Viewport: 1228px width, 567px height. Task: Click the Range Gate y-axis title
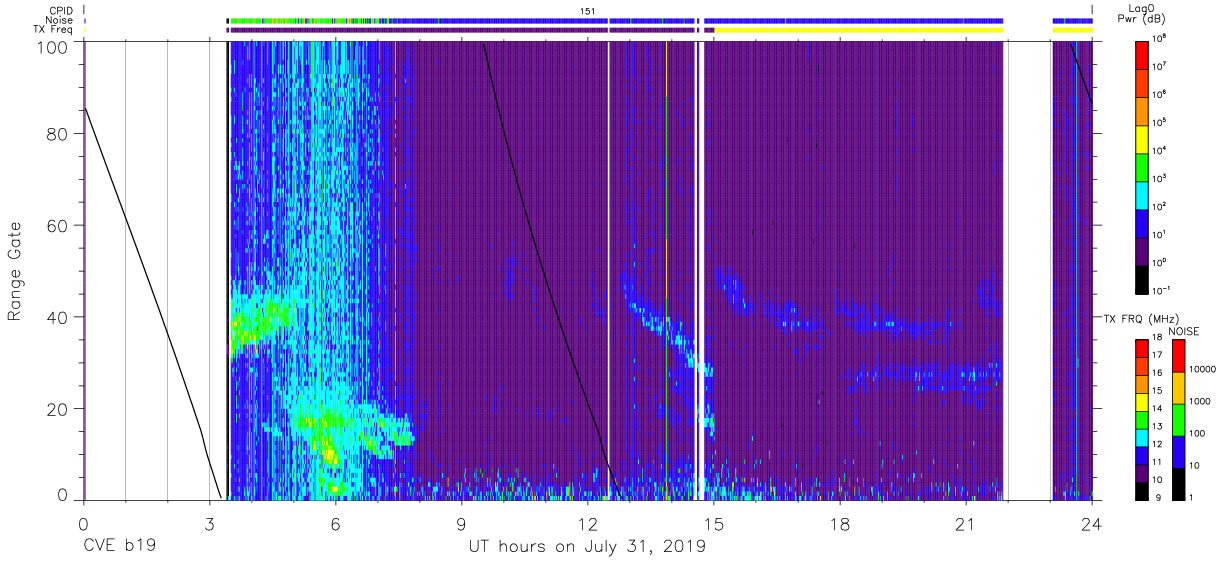16,272
